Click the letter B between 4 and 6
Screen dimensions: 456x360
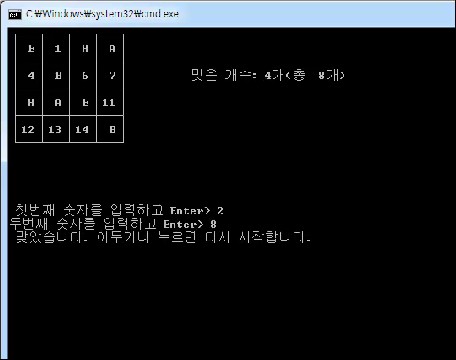[x=58, y=76]
